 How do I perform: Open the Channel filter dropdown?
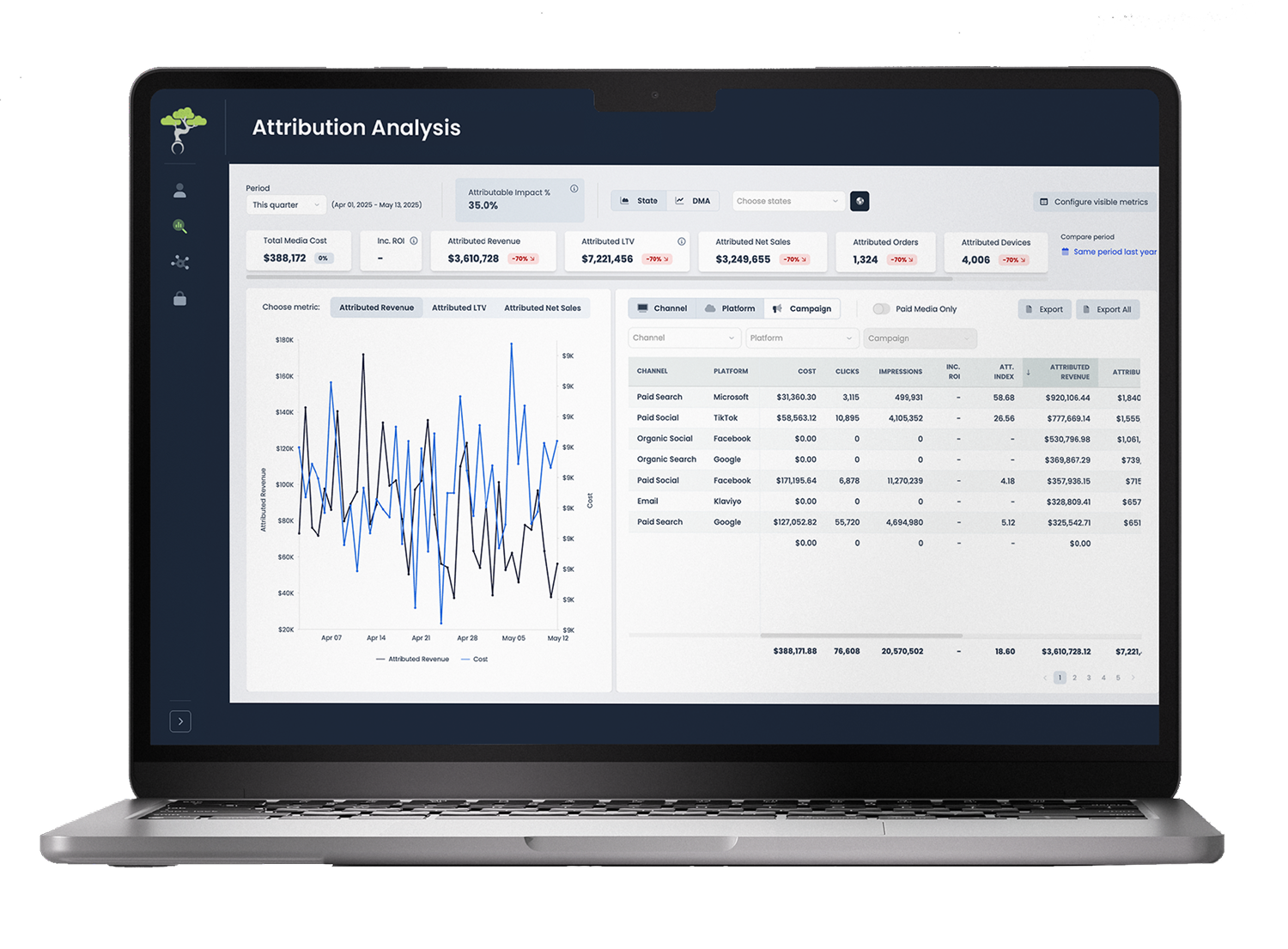[684, 338]
